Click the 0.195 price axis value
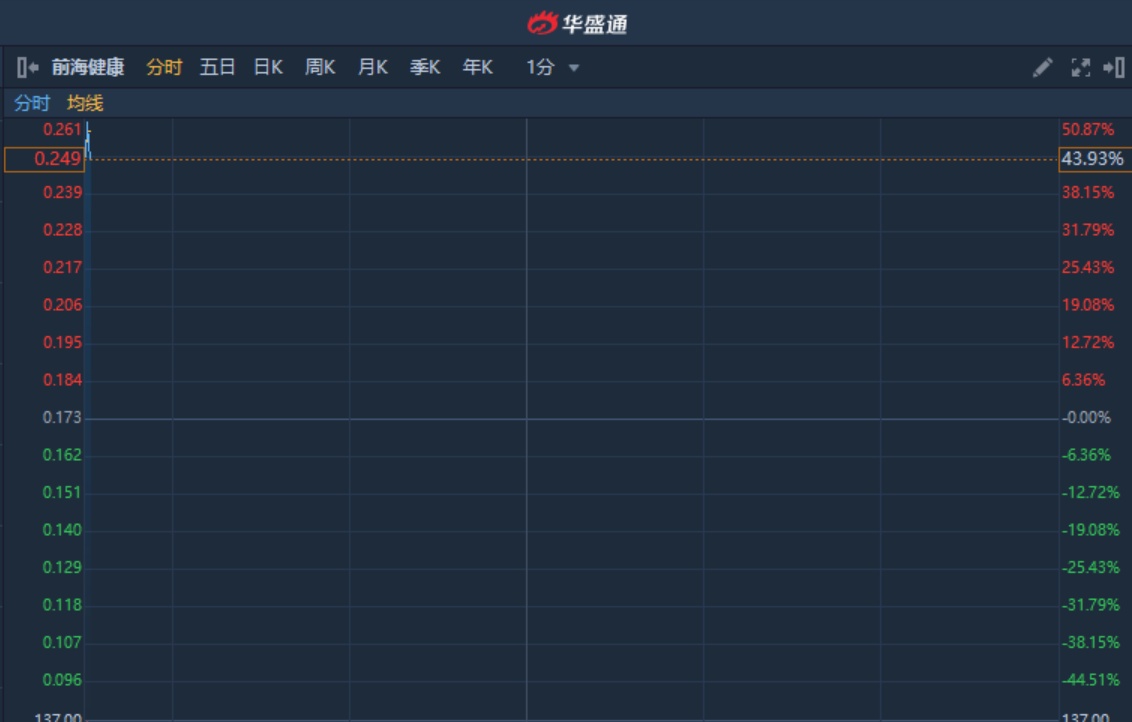 63,343
